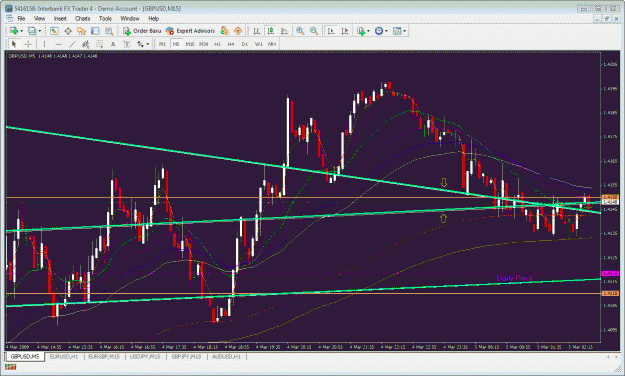This screenshot has width=625, height=376.
Task: Switch to the AUDUSD,H1 chart tab
Action: pos(226,356)
